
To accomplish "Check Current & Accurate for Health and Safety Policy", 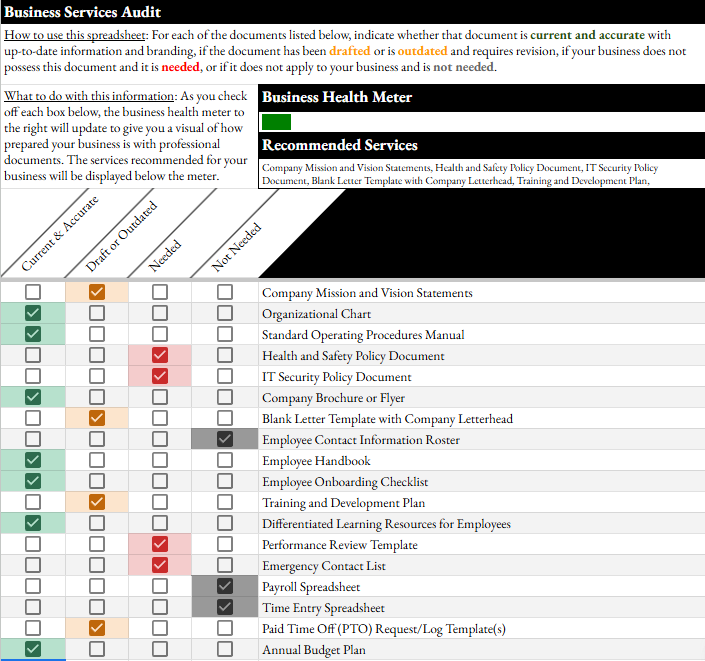I will (x=33, y=355).
